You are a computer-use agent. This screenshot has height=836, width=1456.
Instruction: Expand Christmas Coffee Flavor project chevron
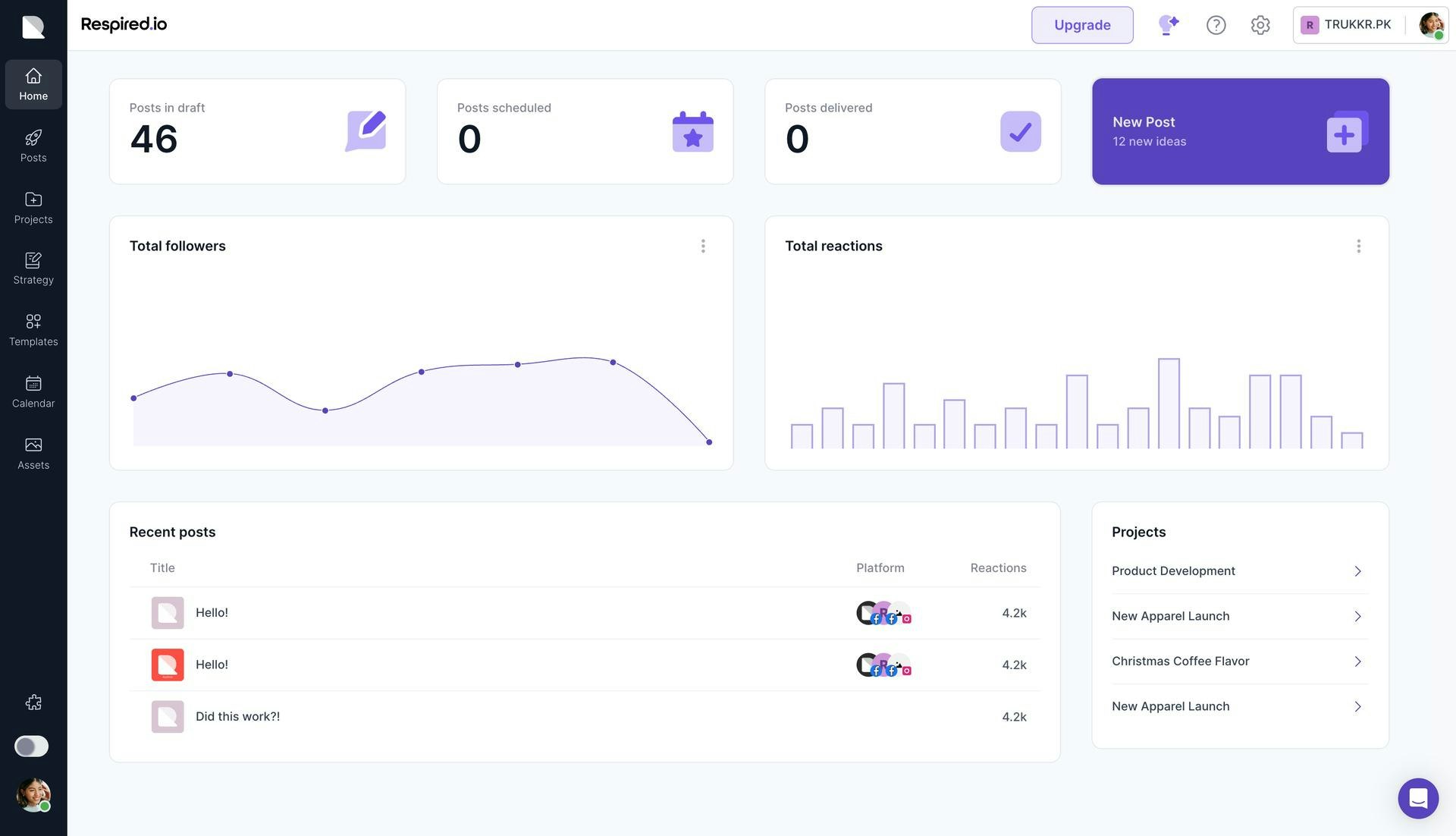click(1357, 662)
